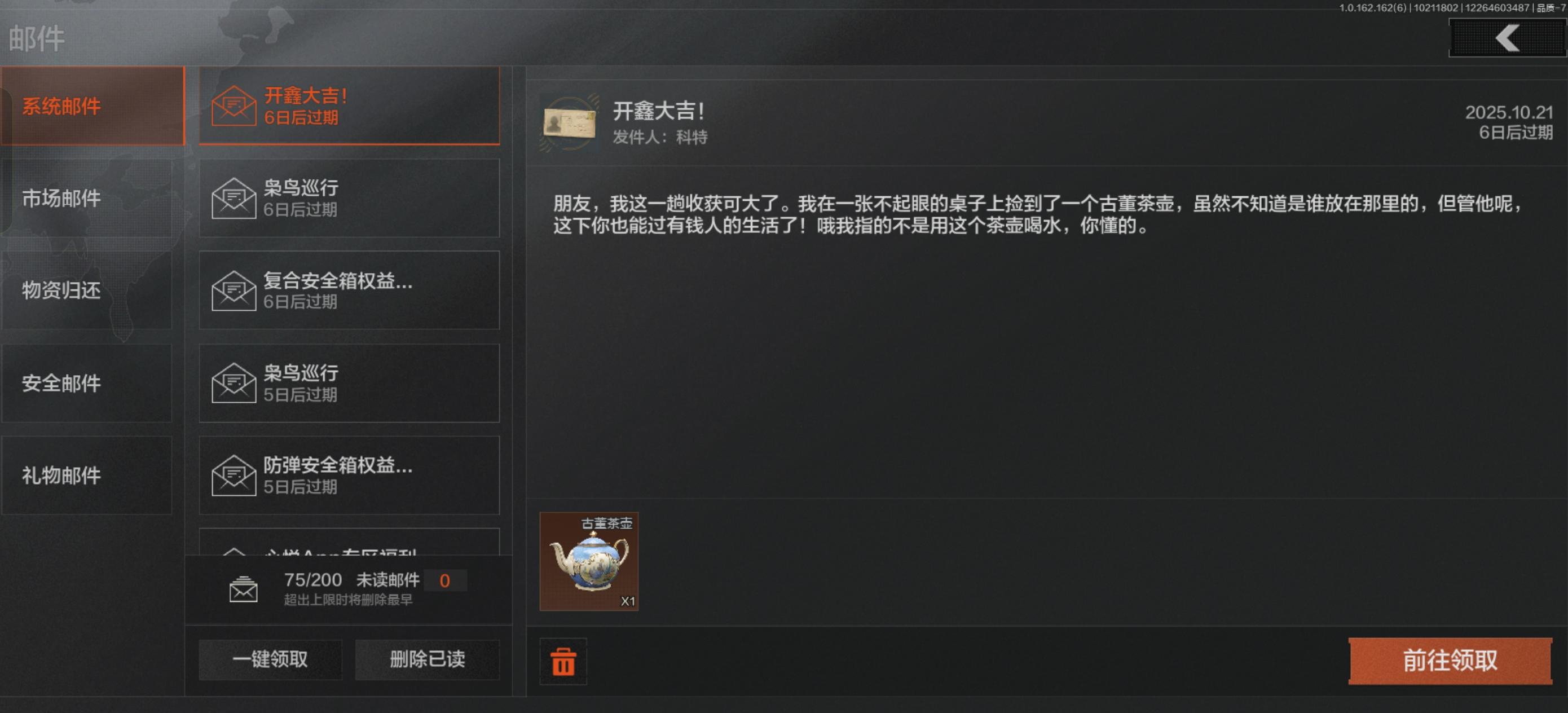The width and height of the screenshot is (1568, 713).
Task: Click the orange 前往领取 button
Action: point(1450,661)
